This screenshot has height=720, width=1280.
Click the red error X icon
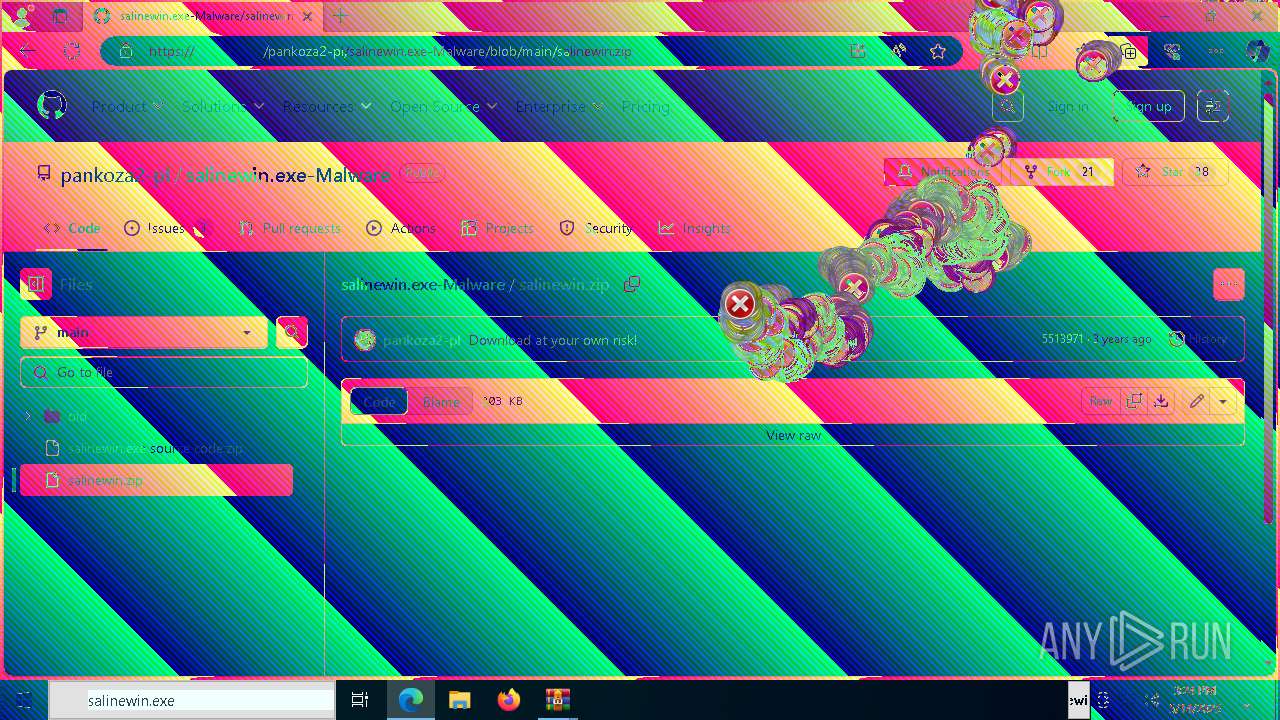pos(740,304)
